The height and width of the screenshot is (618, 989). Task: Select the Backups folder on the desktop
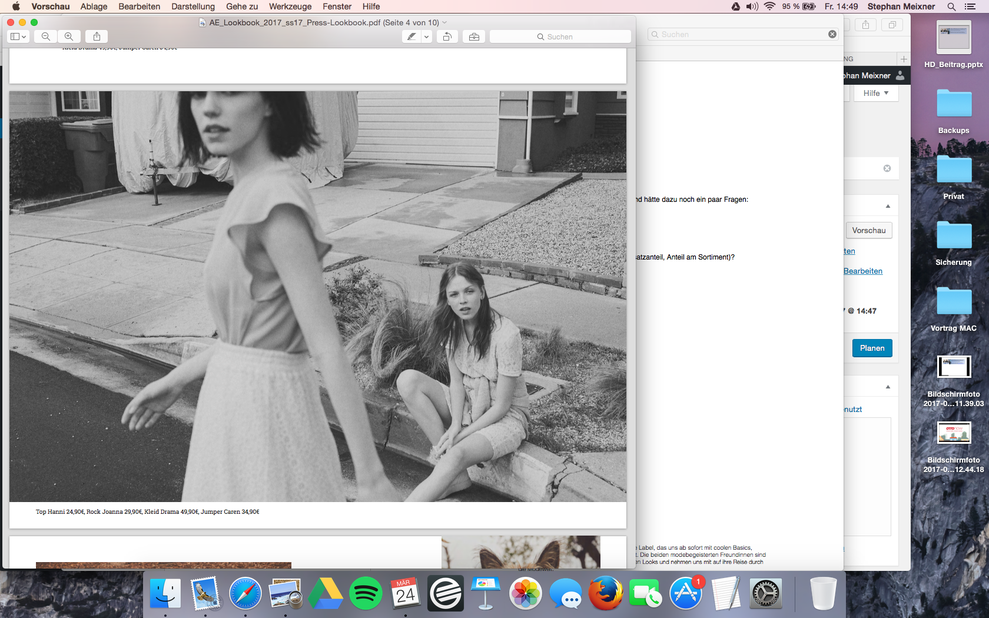tap(953, 112)
